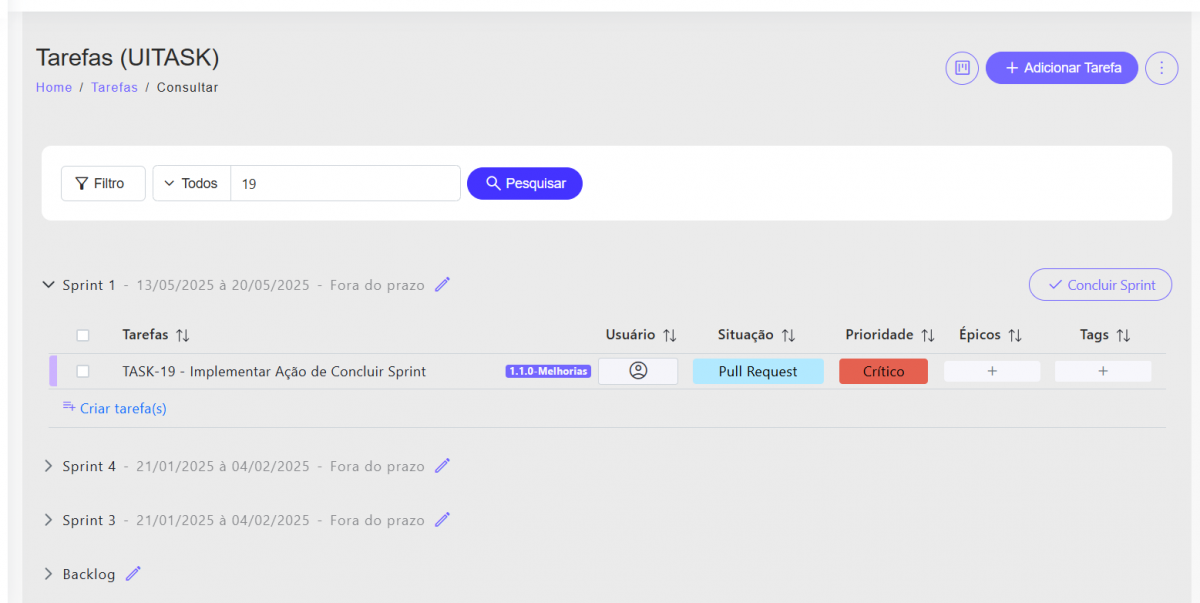Expand the Sprint 4 section
1200x603 pixels.
click(48, 466)
